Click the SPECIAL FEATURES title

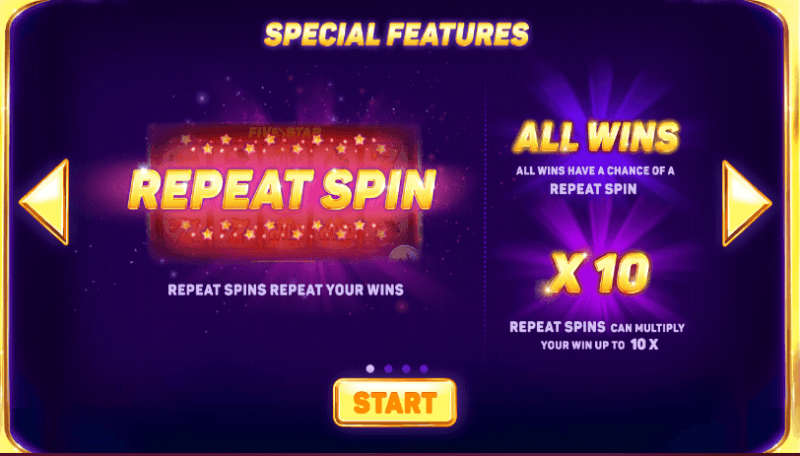pos(396,35)
